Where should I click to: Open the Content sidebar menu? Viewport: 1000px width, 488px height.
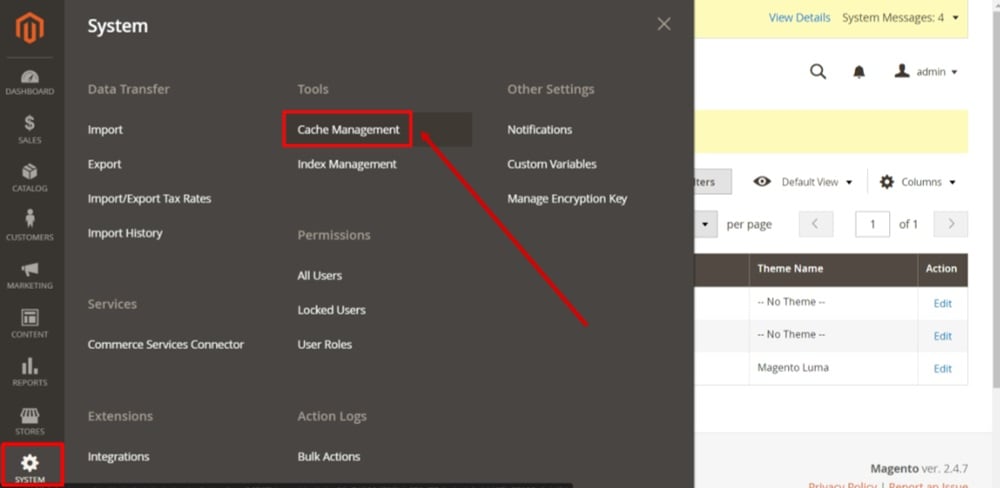(30, 323)
